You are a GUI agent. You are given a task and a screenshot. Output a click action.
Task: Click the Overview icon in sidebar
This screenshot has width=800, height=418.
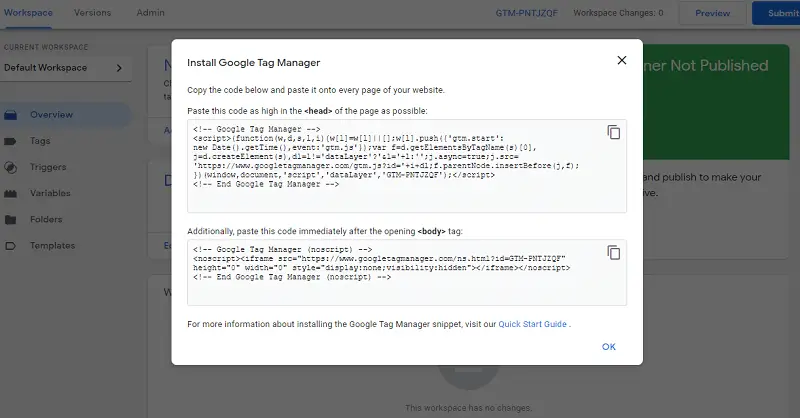click(11, 115)
